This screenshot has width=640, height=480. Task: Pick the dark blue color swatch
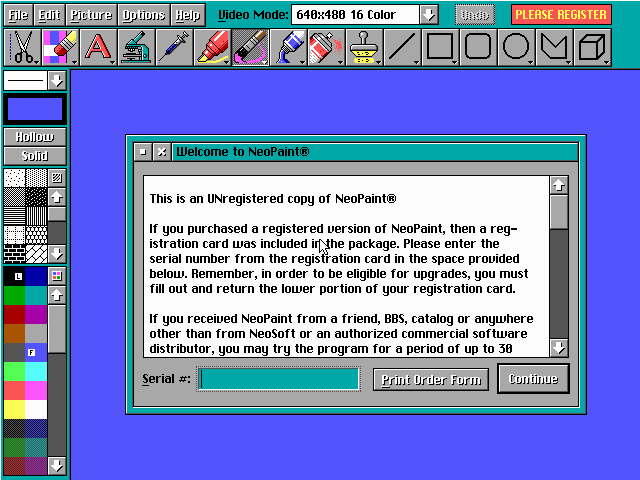click(x=36, y=276)
